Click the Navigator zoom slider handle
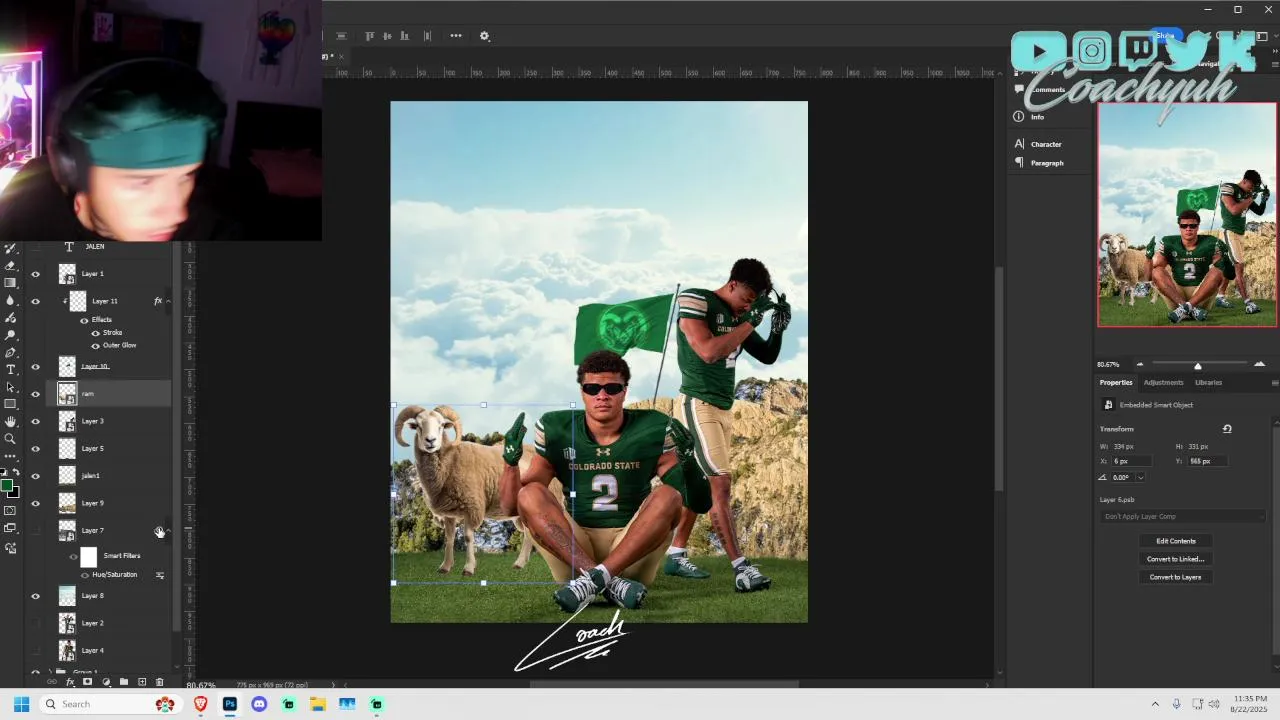Screen dimensions: 1280x720 pyautogui.click(x=1197, y=365)
